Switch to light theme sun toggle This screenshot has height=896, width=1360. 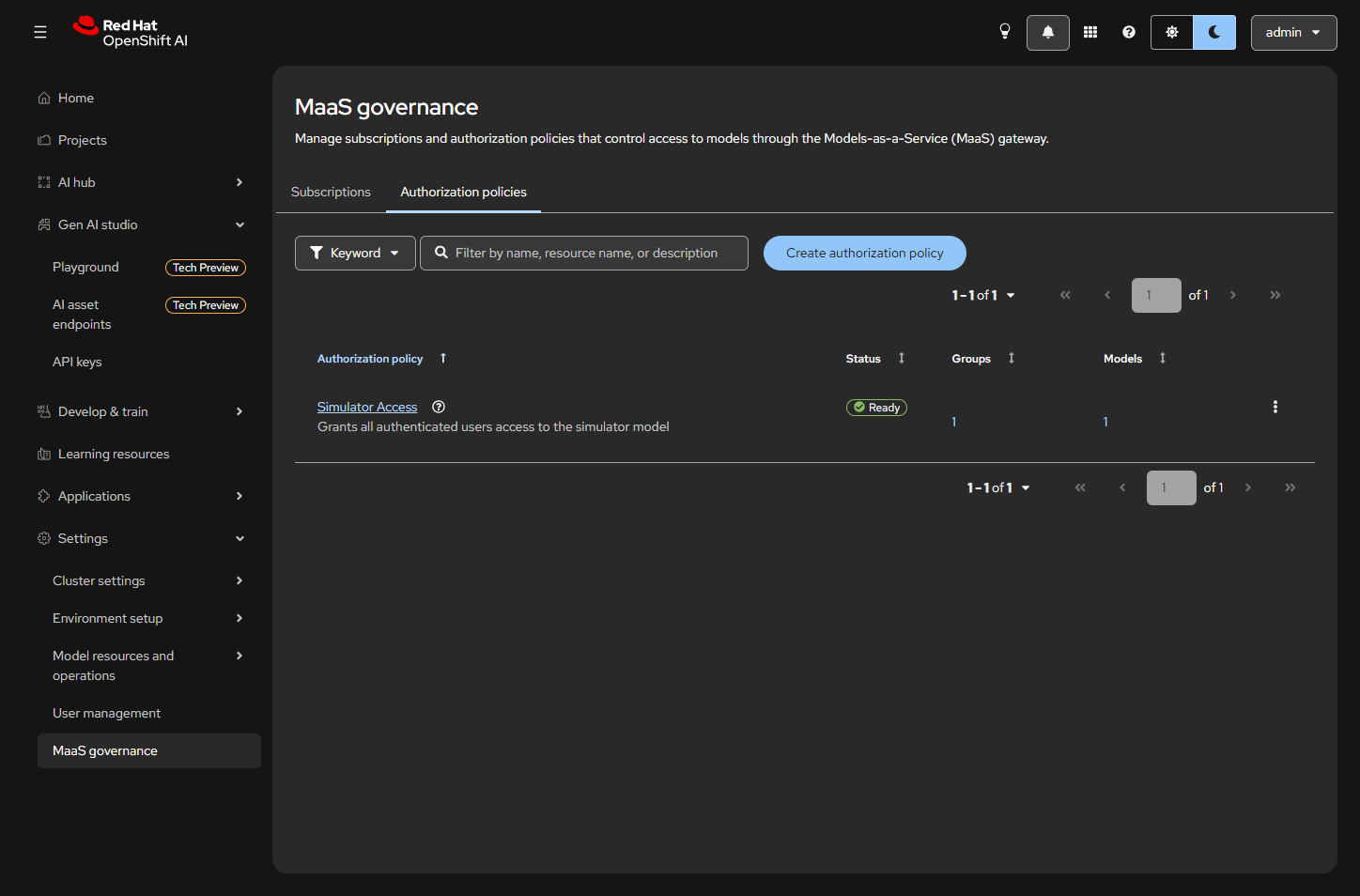click(1172, 32)
